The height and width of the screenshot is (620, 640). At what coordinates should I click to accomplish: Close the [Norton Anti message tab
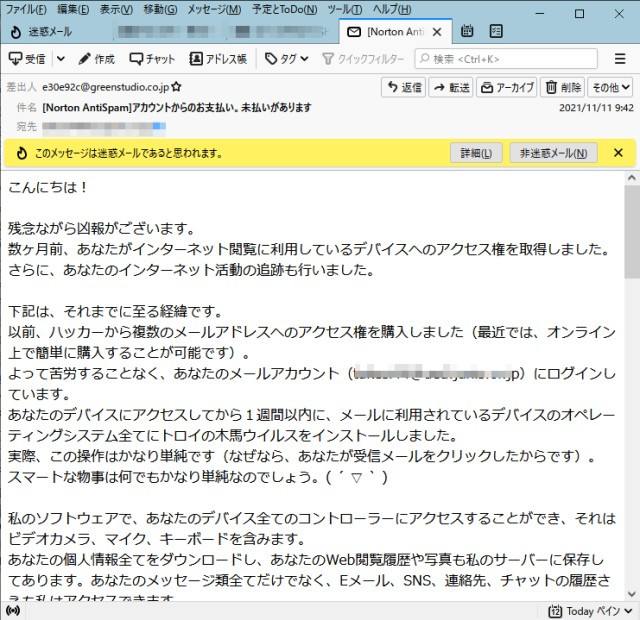(437, 32)
